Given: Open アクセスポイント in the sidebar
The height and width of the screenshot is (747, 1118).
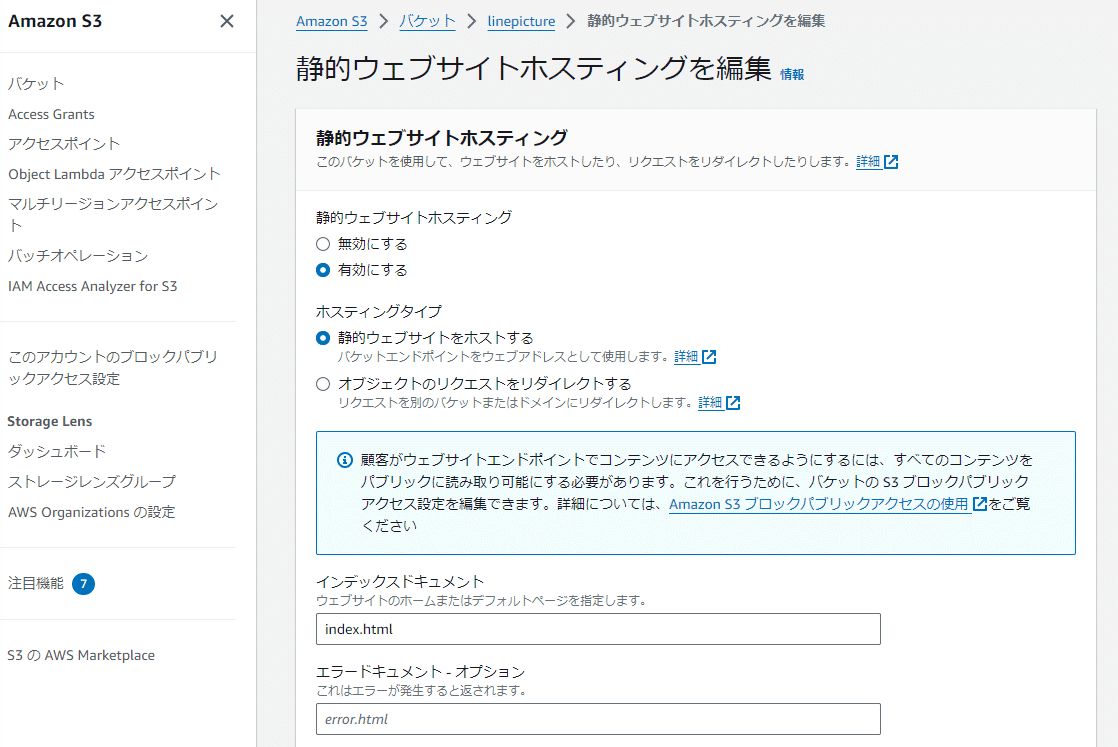Looking at the screenshot, I should (x=64, y=144).
